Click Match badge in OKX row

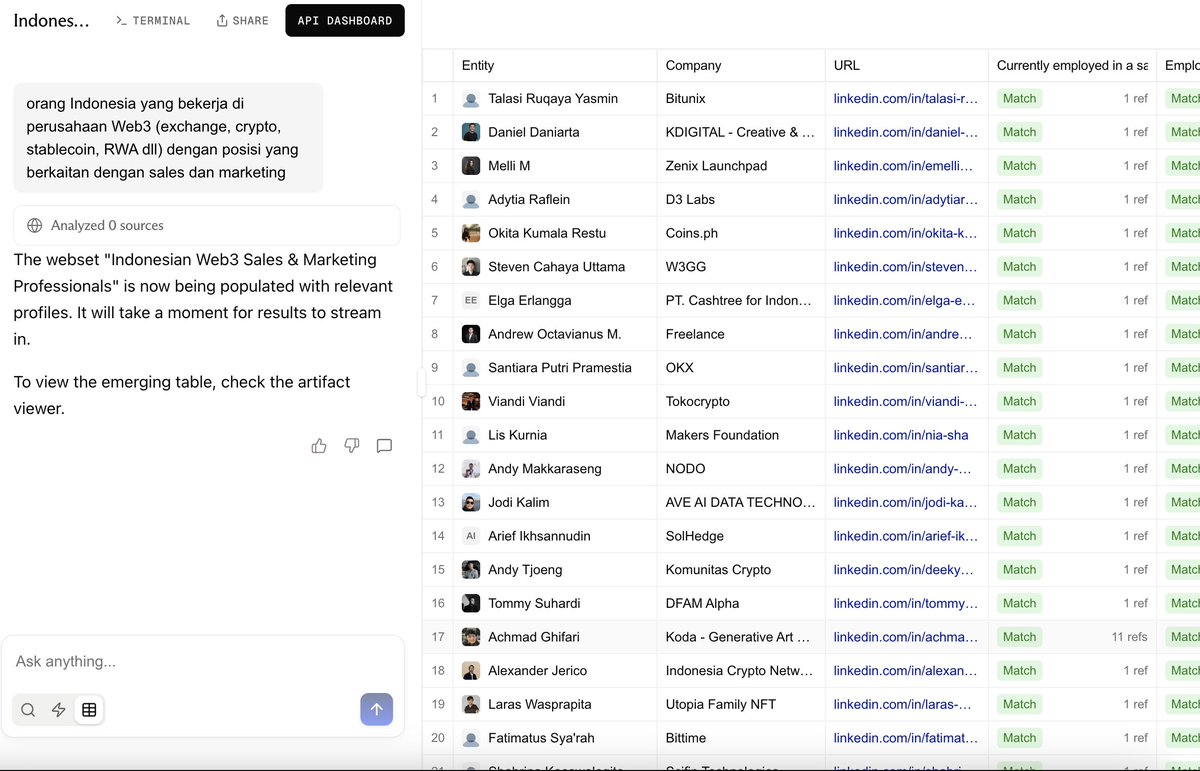click(1019, 368)
